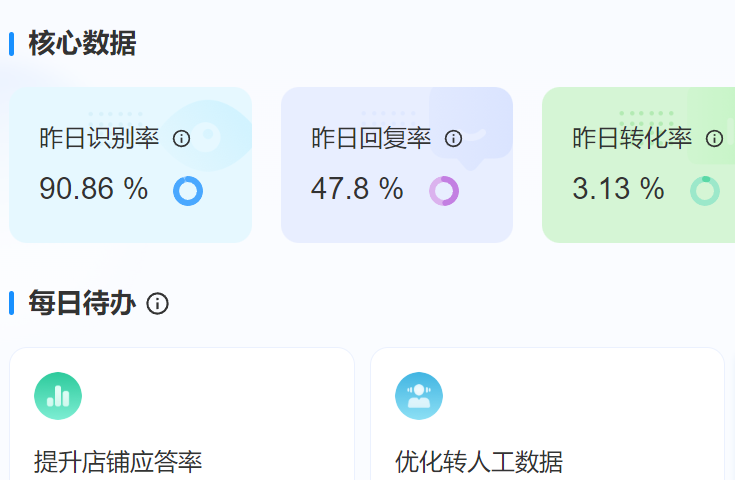Click the blue customer service headset icon
The image size is (735, 480).
(x=419, y=396)
